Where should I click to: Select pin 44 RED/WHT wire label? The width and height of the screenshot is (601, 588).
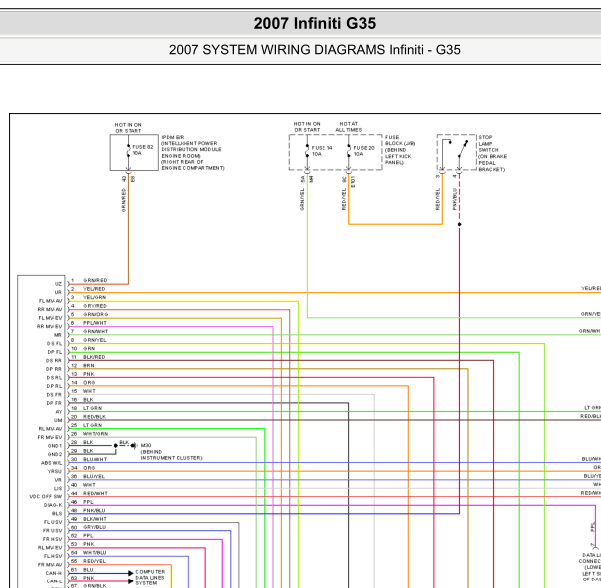[x=95, y=493]
